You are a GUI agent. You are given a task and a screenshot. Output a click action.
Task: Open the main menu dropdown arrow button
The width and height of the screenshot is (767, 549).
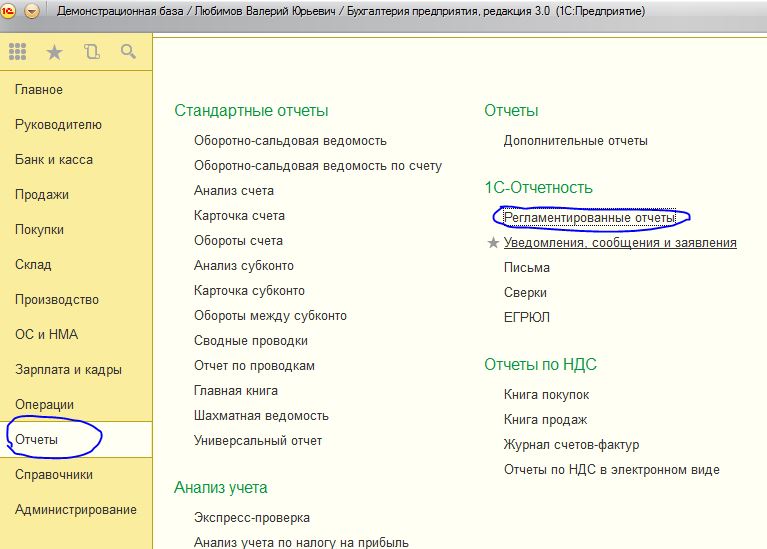tap(32, 11)
